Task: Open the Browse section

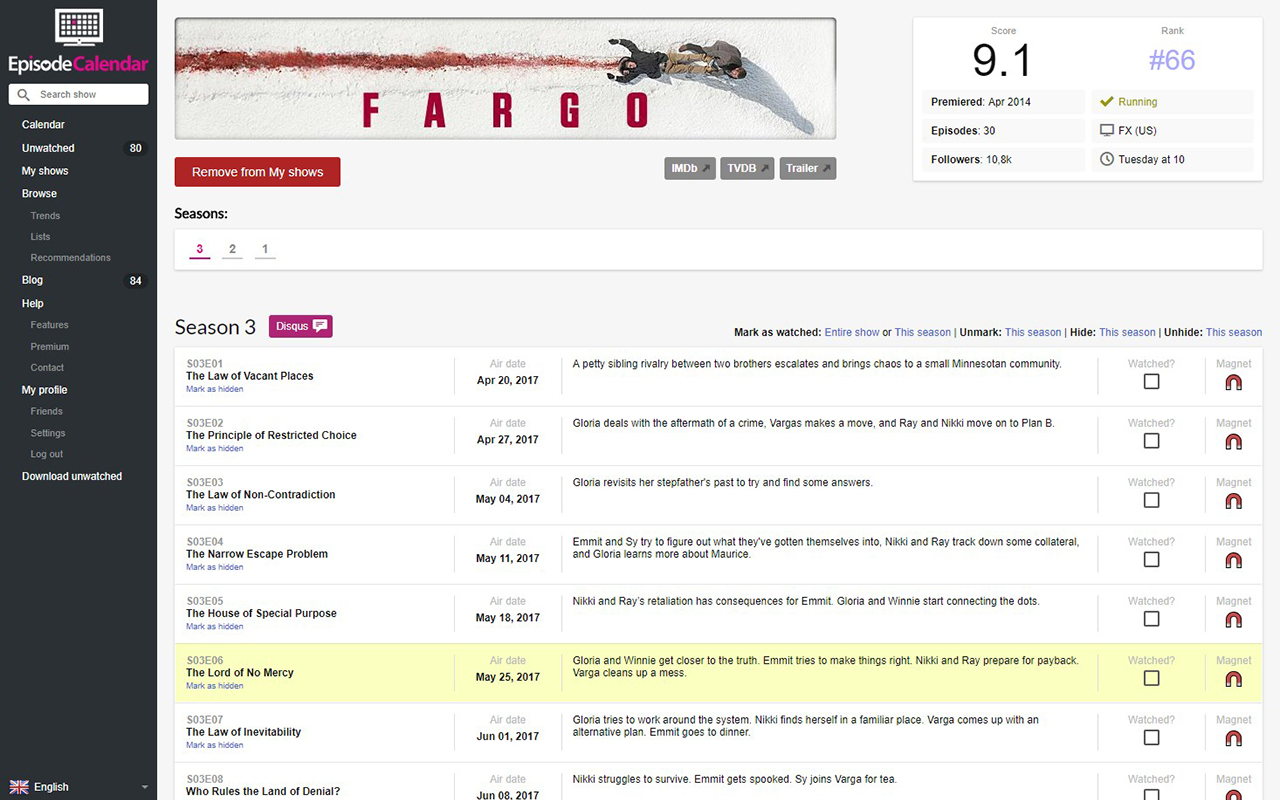Action: coord(39,194)
